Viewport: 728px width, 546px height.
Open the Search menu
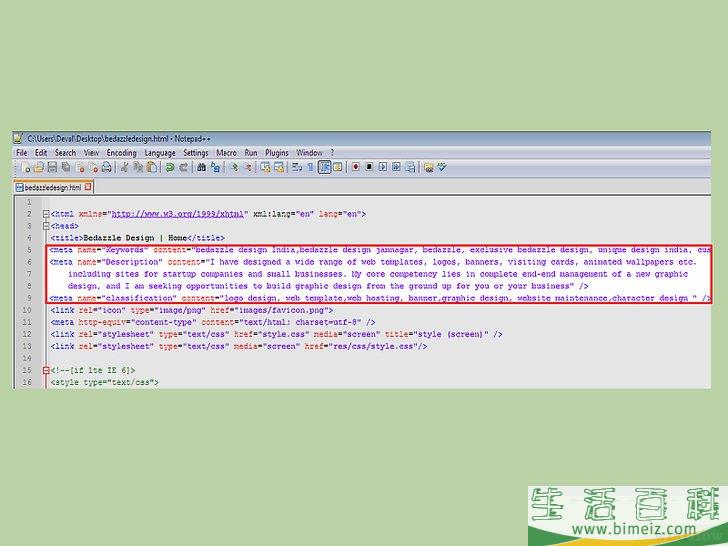pos(65,153)
